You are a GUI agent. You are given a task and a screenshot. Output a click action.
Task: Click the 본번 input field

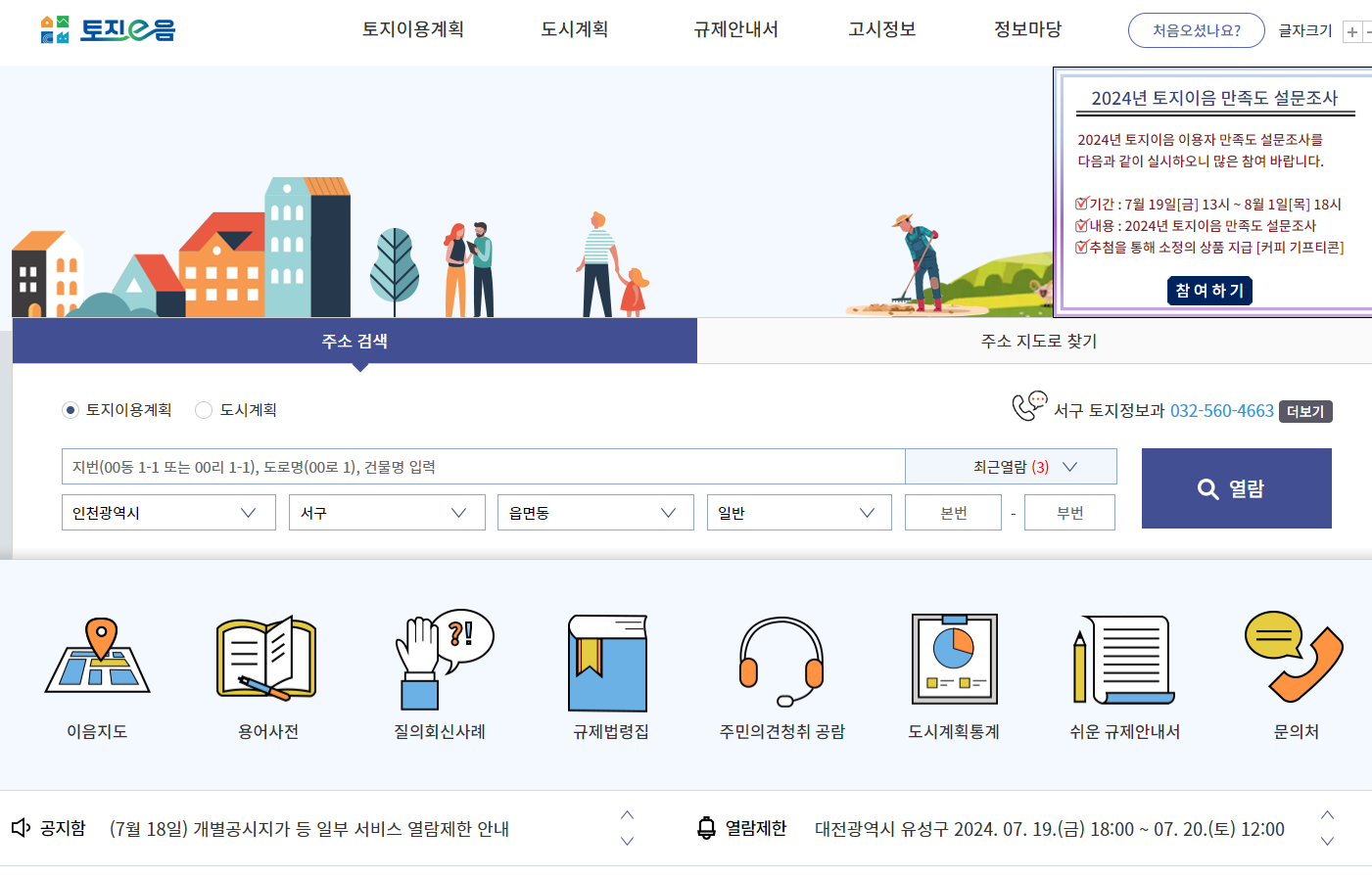pyautogui.click(x=954, y=512)
